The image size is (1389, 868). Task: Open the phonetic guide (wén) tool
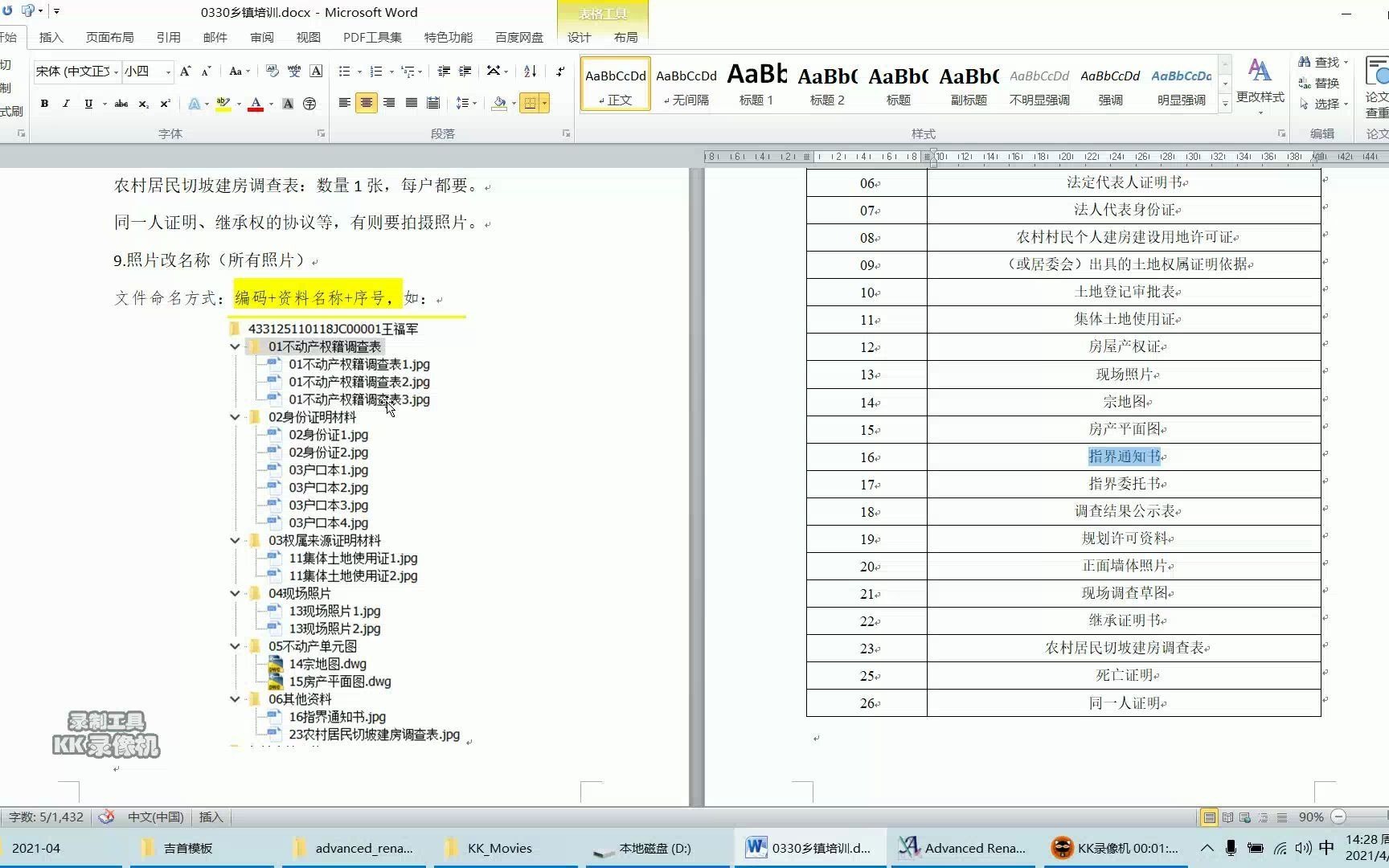point(294,72)
